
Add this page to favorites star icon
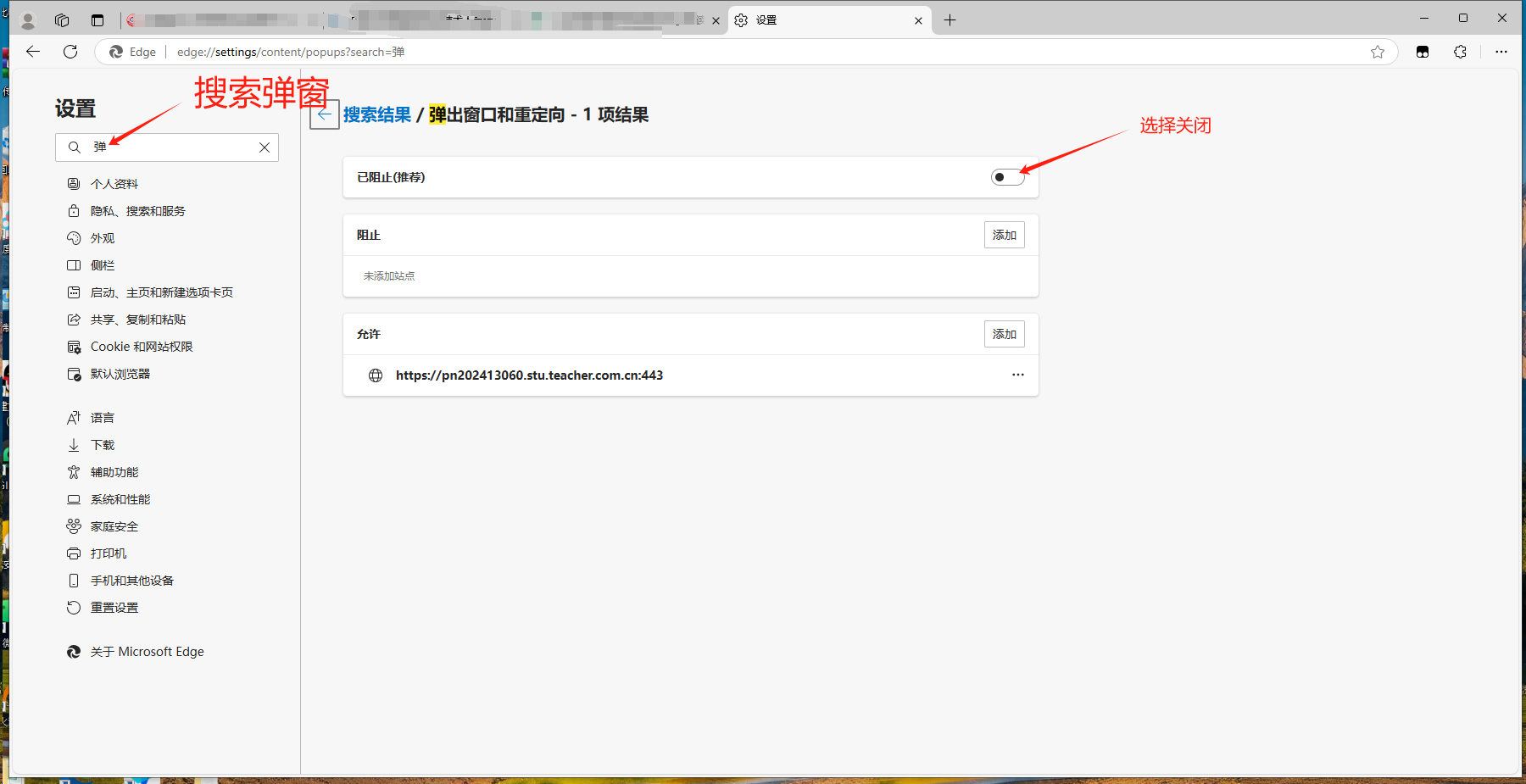(1378, 52)
